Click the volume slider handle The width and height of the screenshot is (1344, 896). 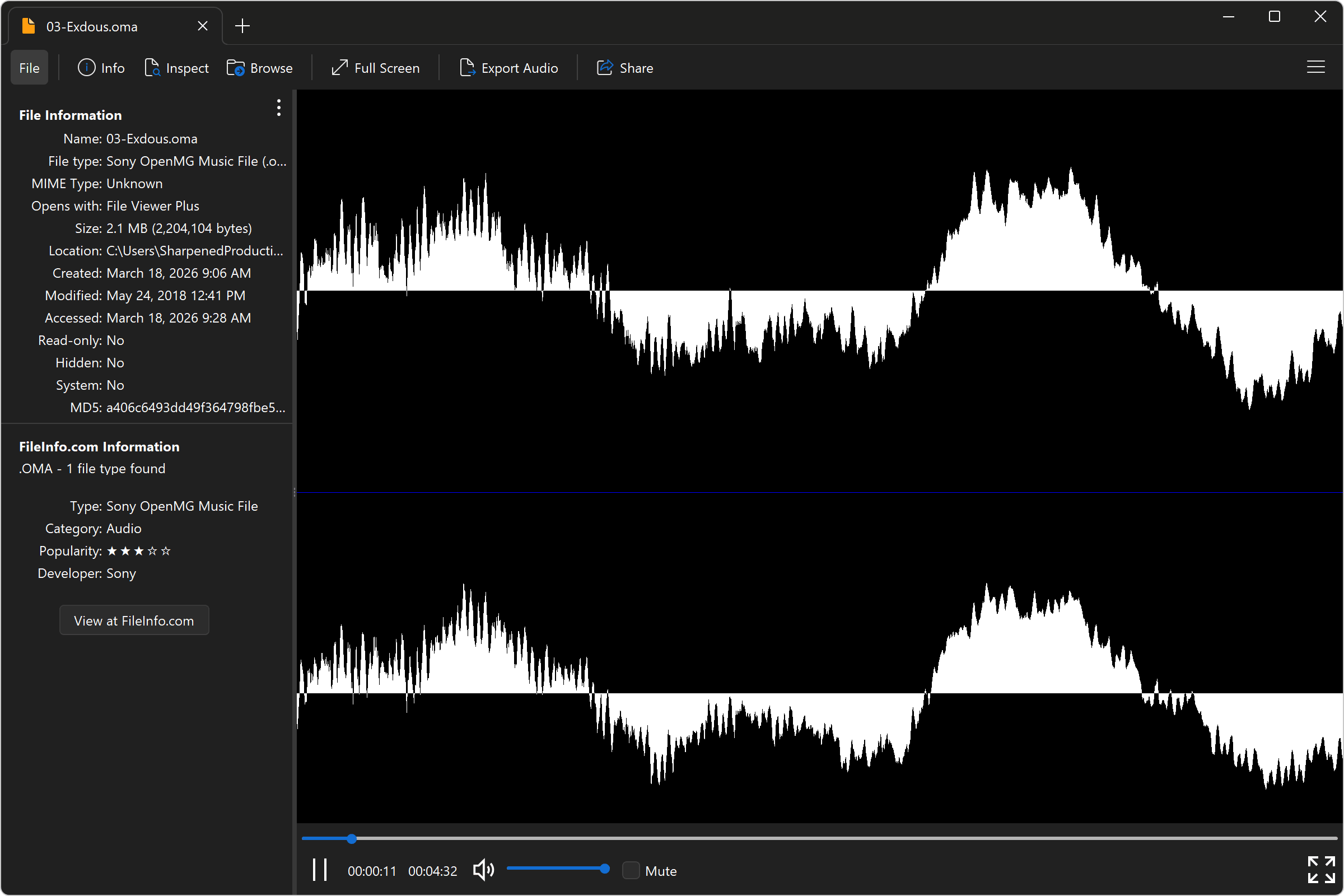coord(605,869)
